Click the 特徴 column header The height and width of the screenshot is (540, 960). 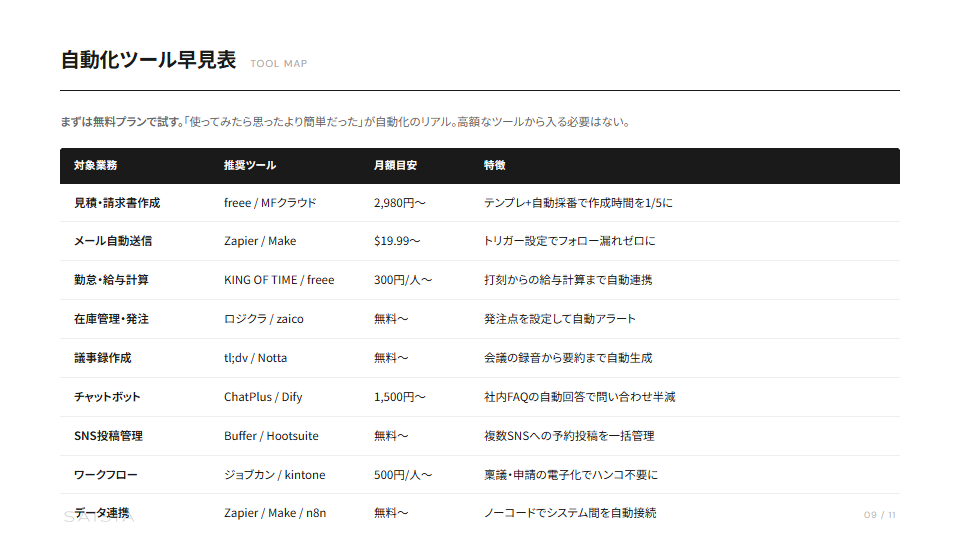[x=495, y=165]
